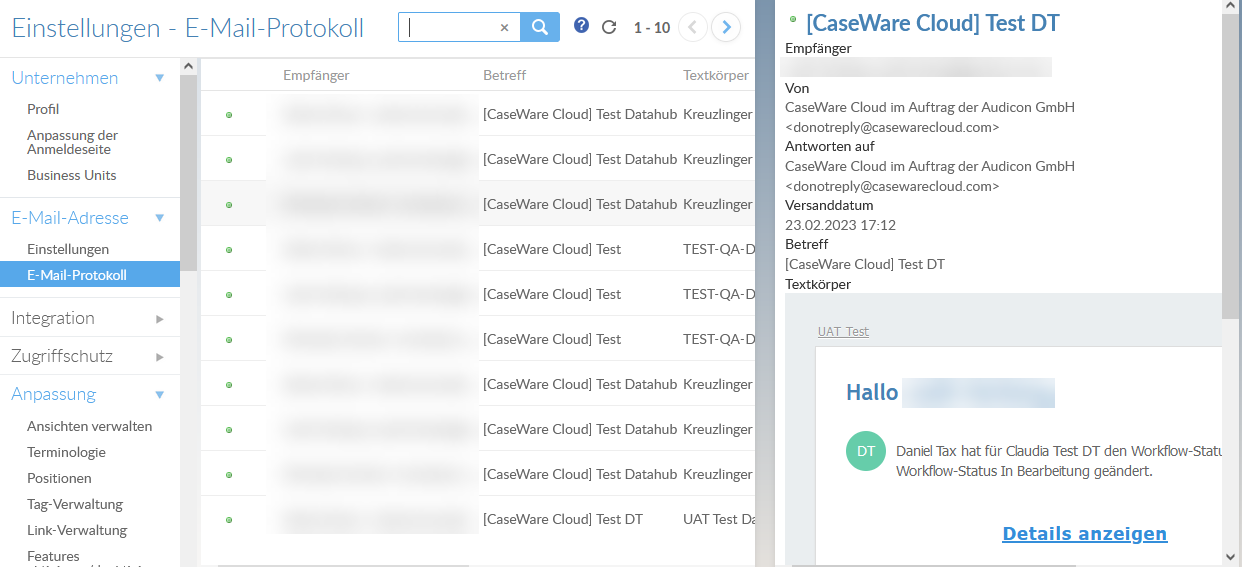Go to previous page arrow

click(692, 27)
